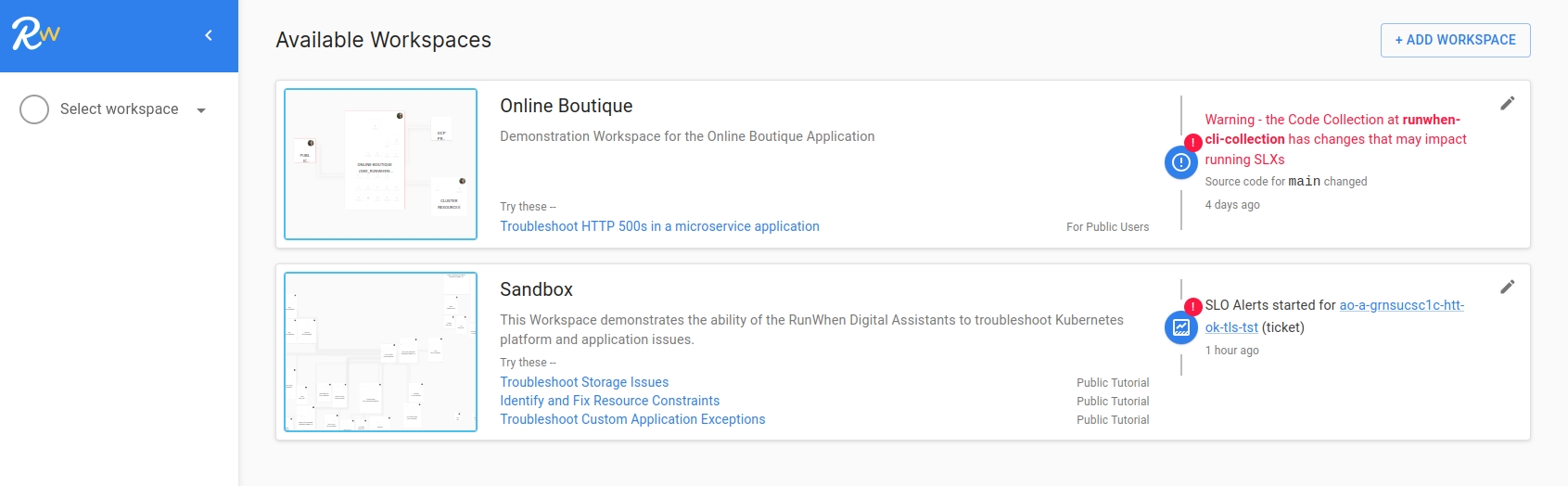Open the Troubleshoot Storage Issues tutorial
The width and height of the screenshot is (1568, 486).
[x=584, y=382]
